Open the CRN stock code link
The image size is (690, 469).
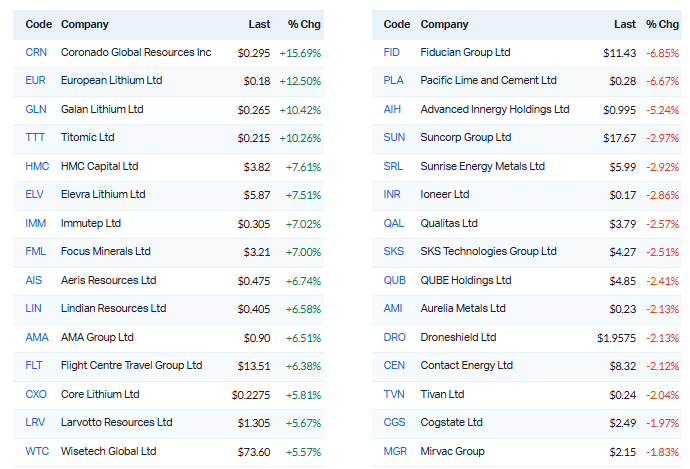[x=36, y=52]
